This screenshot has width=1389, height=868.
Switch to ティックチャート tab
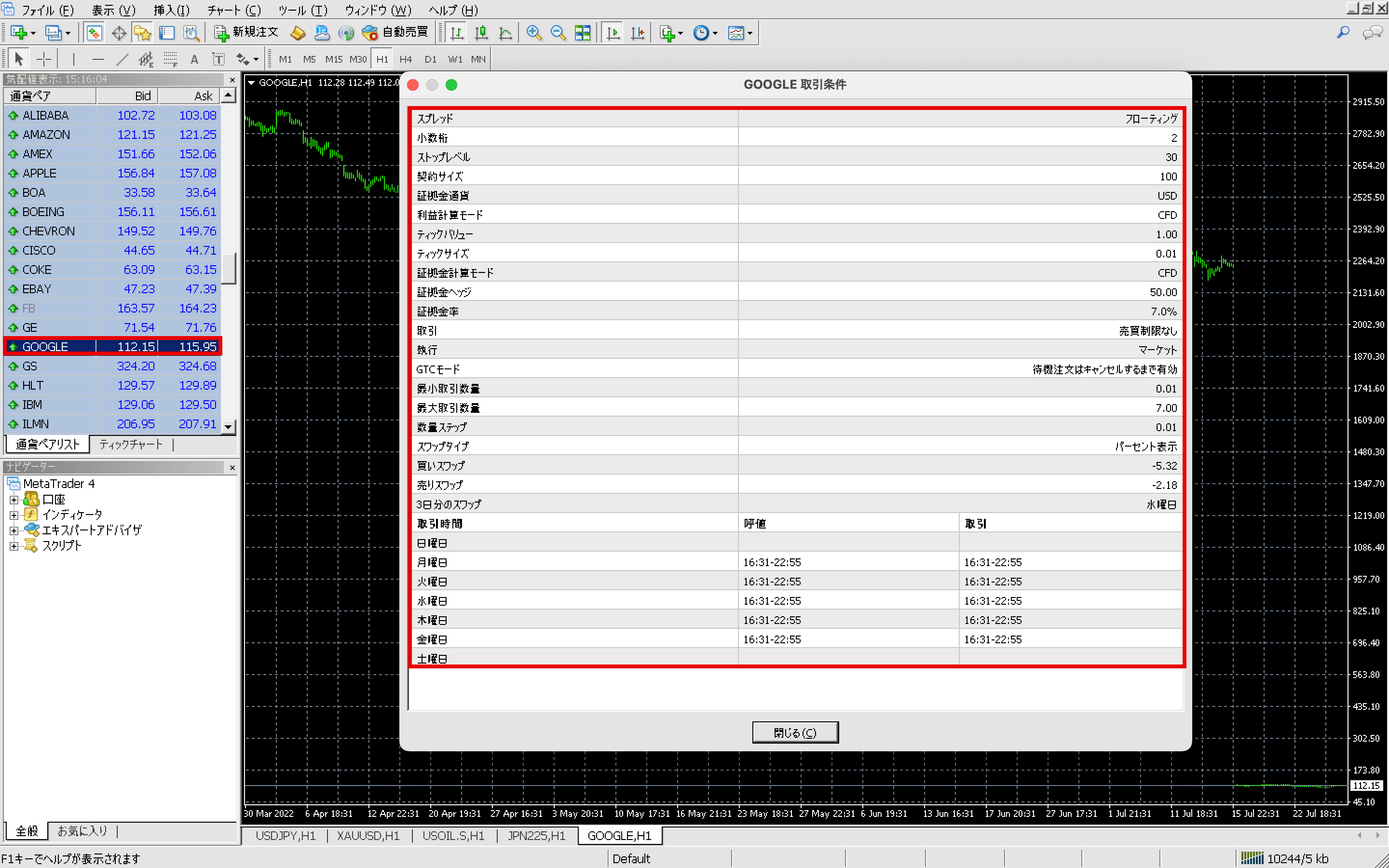[131, 444]
